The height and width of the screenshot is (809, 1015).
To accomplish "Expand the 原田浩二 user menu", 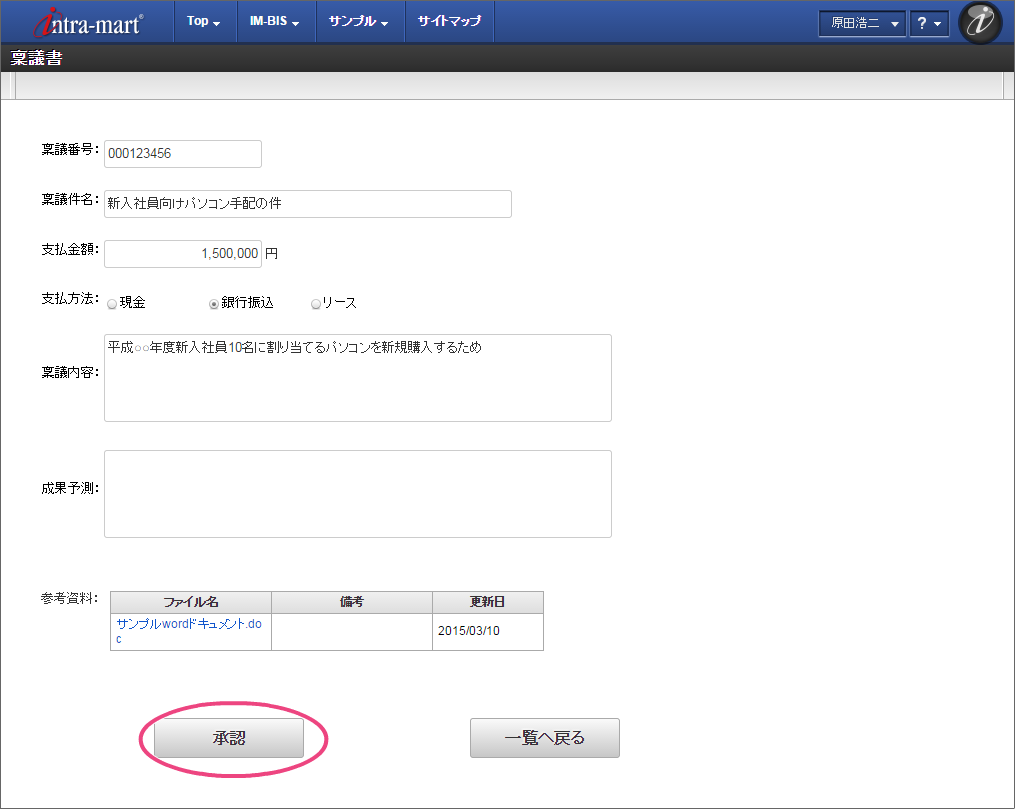I will pyautogui.click(x=861, y=23).
